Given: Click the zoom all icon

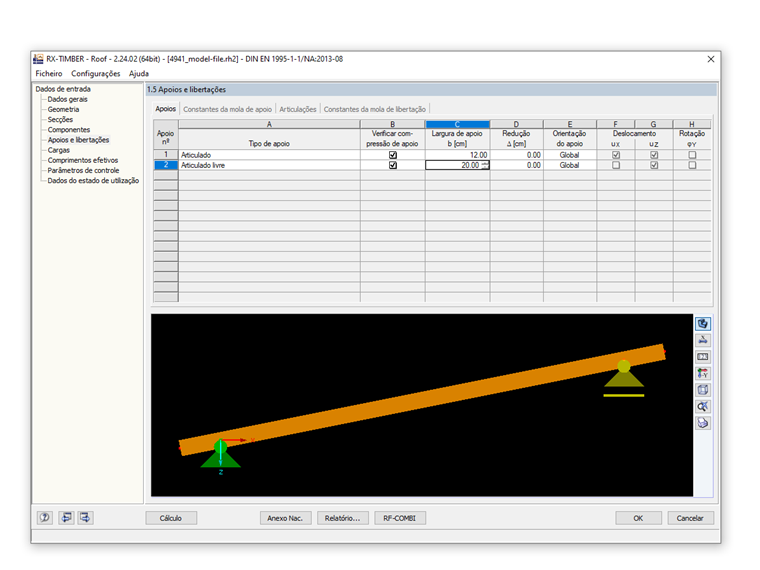Looking at the screenshot, I should (x=703, y=406).
